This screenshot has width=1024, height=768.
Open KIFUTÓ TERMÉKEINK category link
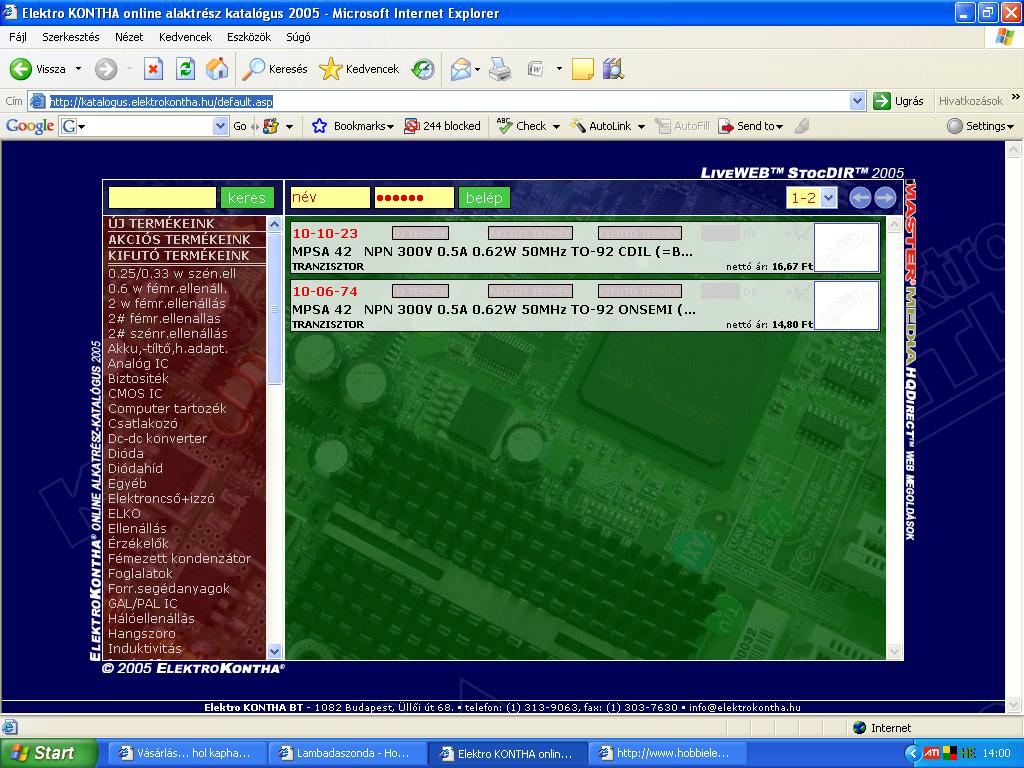click(178, 255)
